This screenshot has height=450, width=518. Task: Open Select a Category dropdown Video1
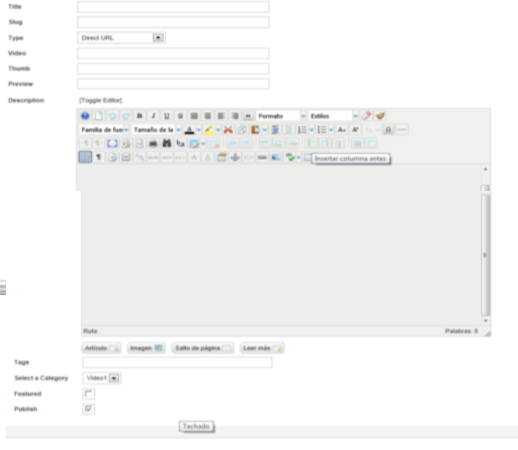[102, 378]
